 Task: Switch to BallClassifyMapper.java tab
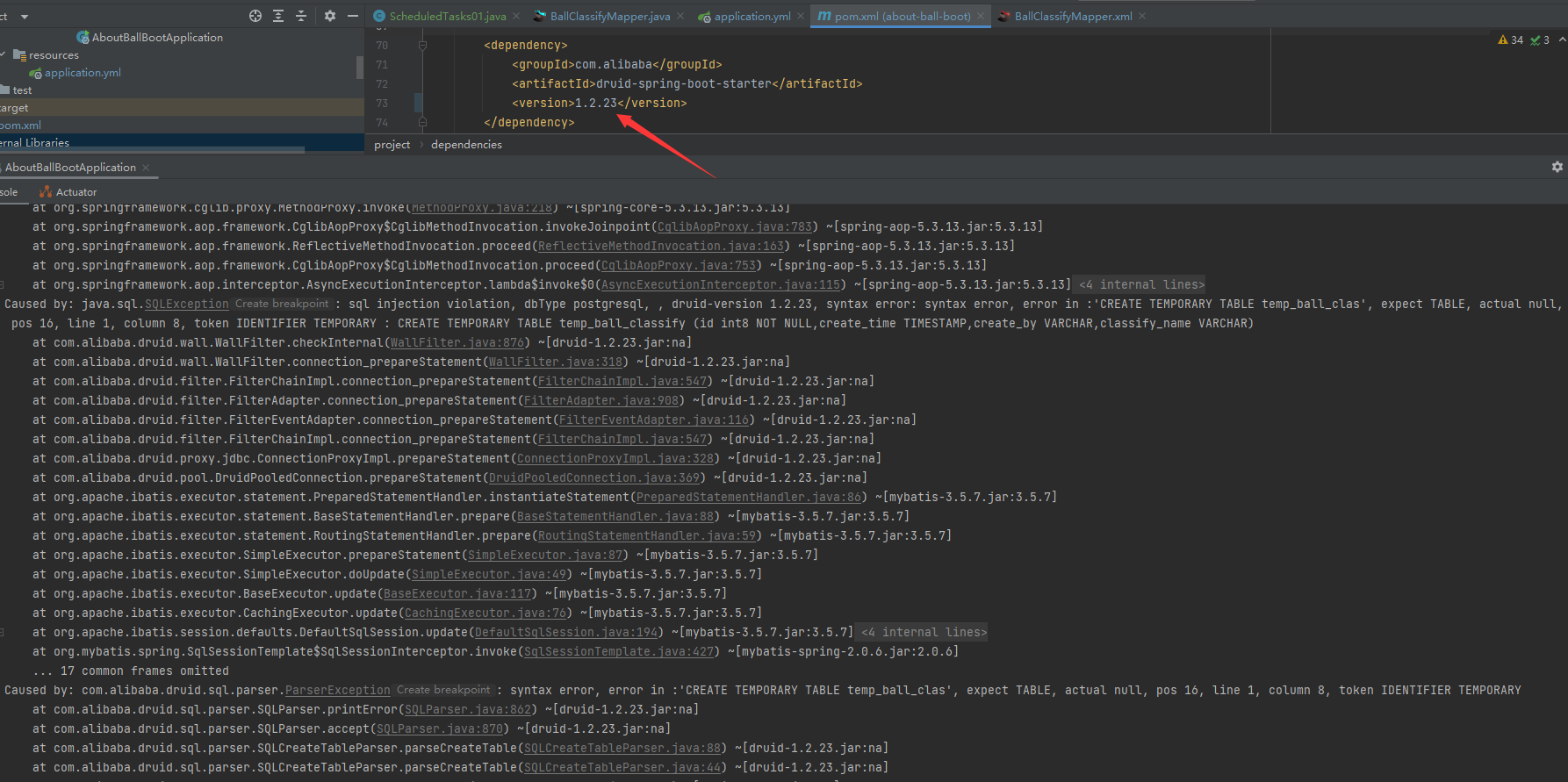coord(609,17)
